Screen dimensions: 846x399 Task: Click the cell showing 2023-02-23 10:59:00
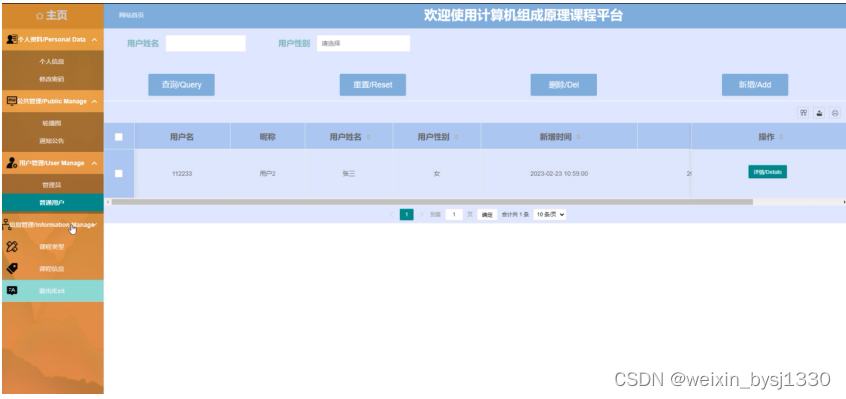(x=559, y=174)
